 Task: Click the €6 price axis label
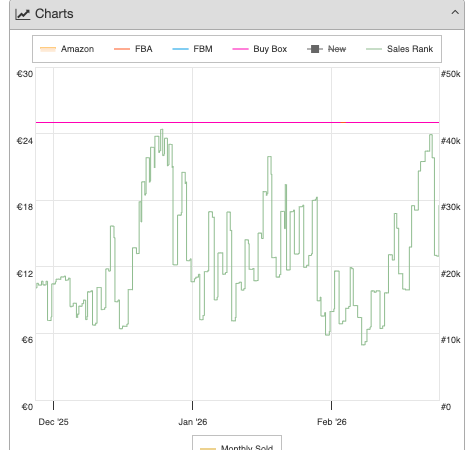[x=27, y=340]
